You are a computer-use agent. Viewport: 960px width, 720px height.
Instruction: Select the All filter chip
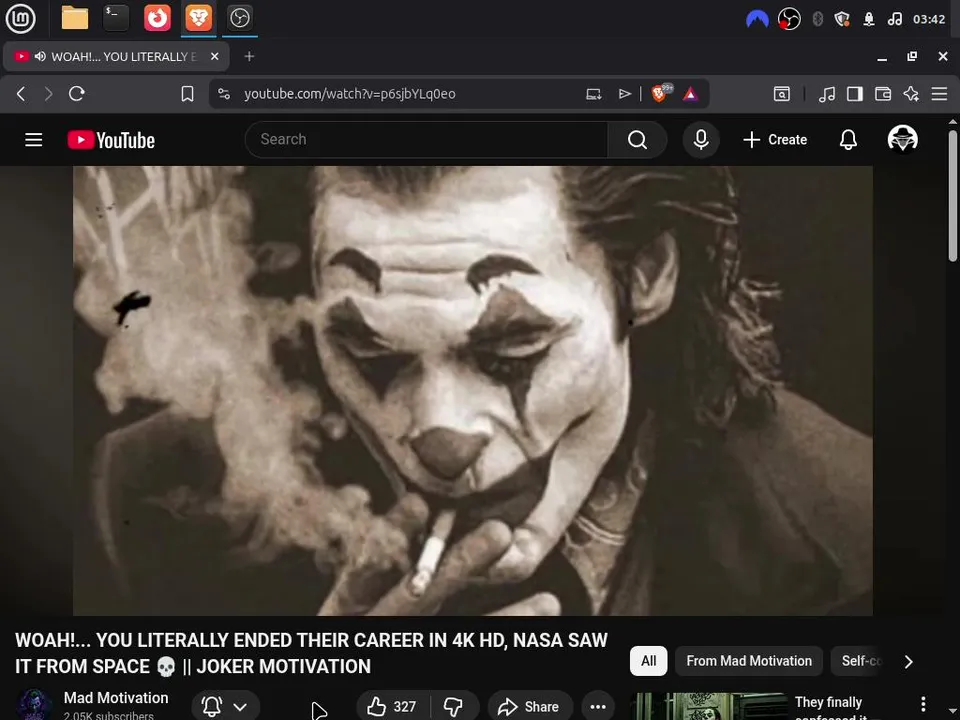tap(648, 661)
